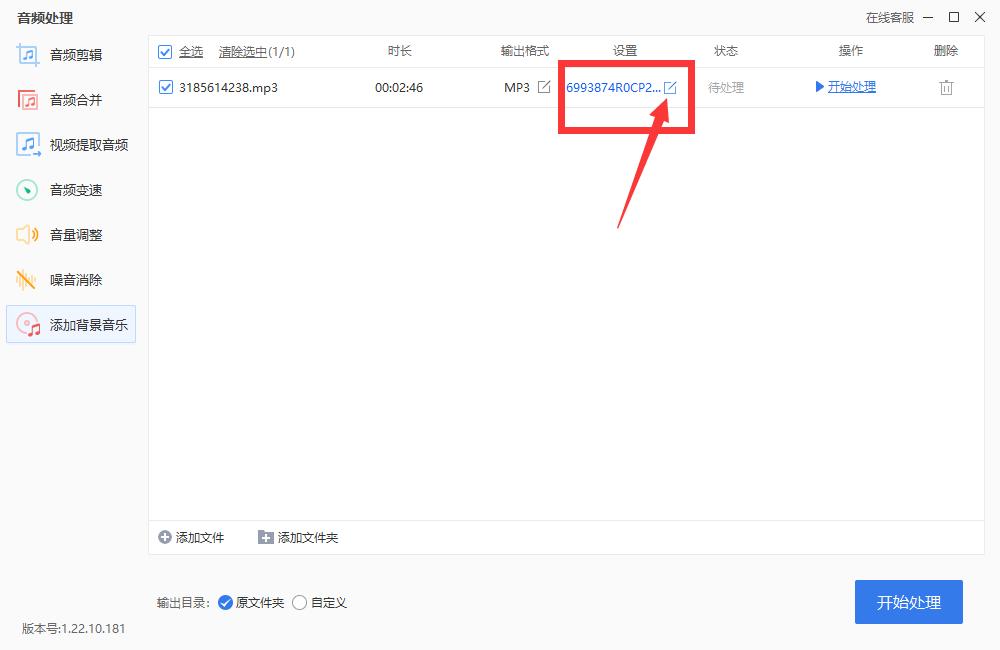
Task: Click the 添加文件 plus icon
Action: coord(163,537)
